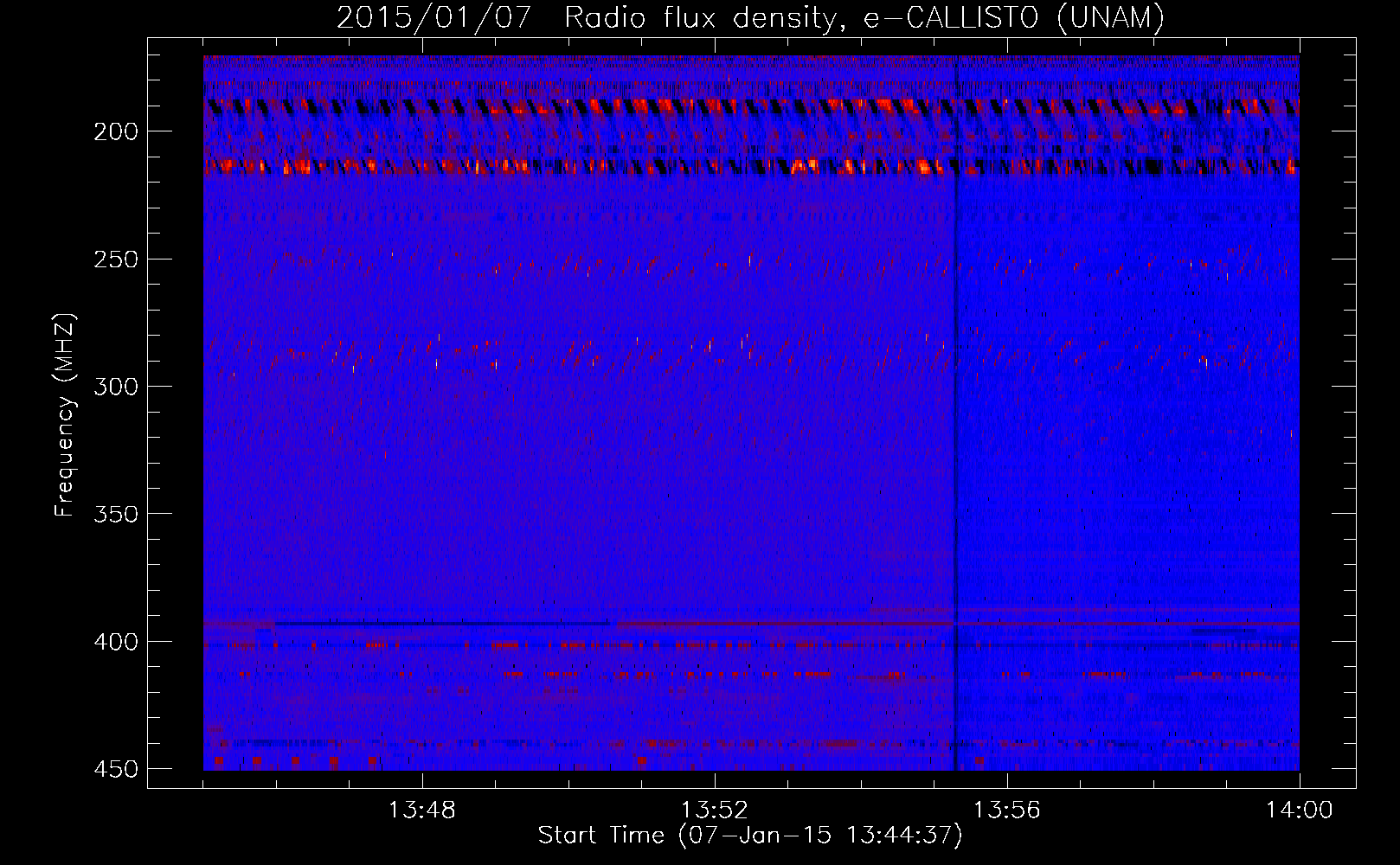The image size is (1400, 865).
Task: Click the 300 frequency tick label
Action: tap(115, 387)
